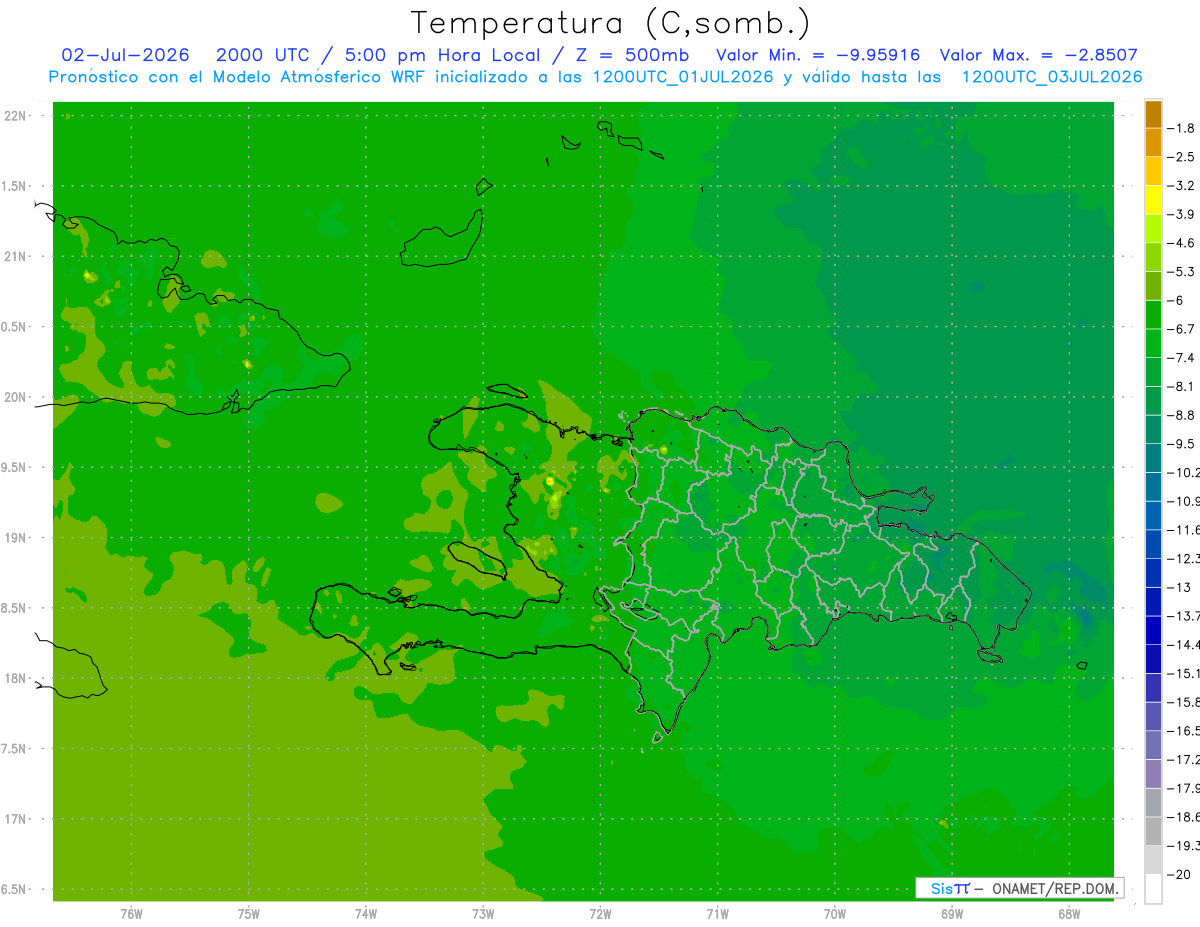Click the '74W' longitude label
The width and height of the screenshot is (1200, 927).
click(366, 913)
